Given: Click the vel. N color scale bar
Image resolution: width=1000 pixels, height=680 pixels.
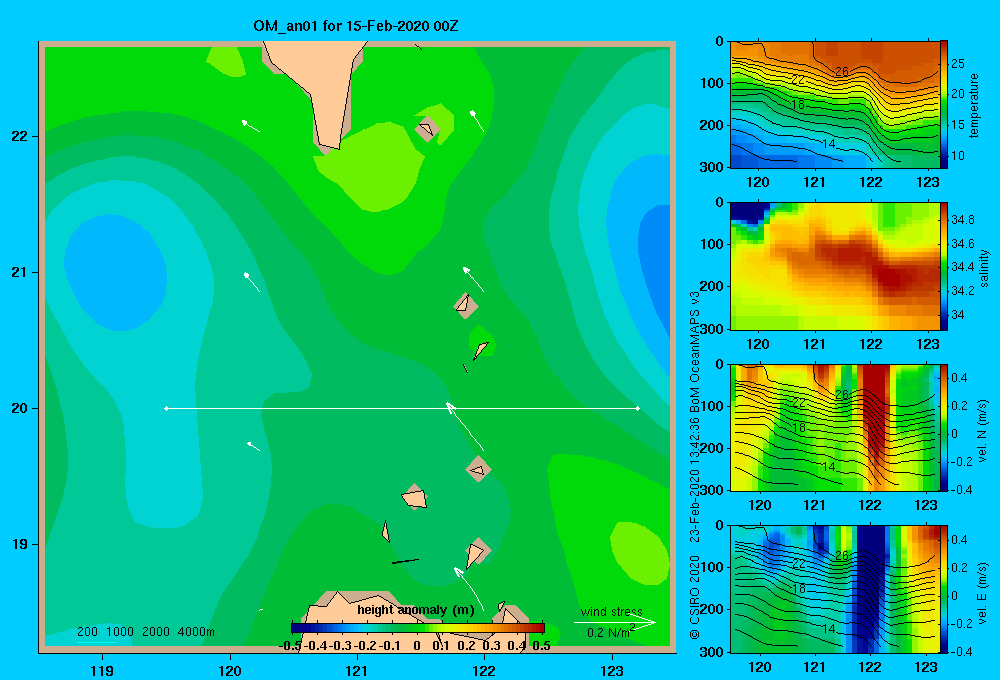Looking at the screenshot, I should coord(944,427).
